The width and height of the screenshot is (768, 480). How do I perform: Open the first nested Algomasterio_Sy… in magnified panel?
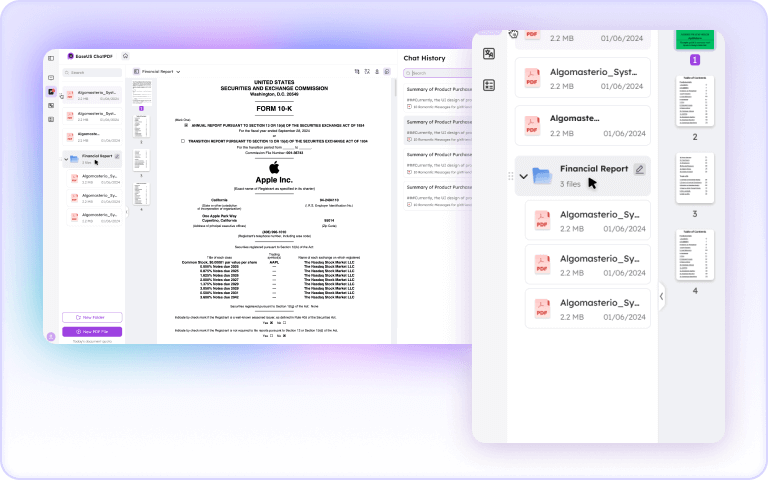click(588, 220)
